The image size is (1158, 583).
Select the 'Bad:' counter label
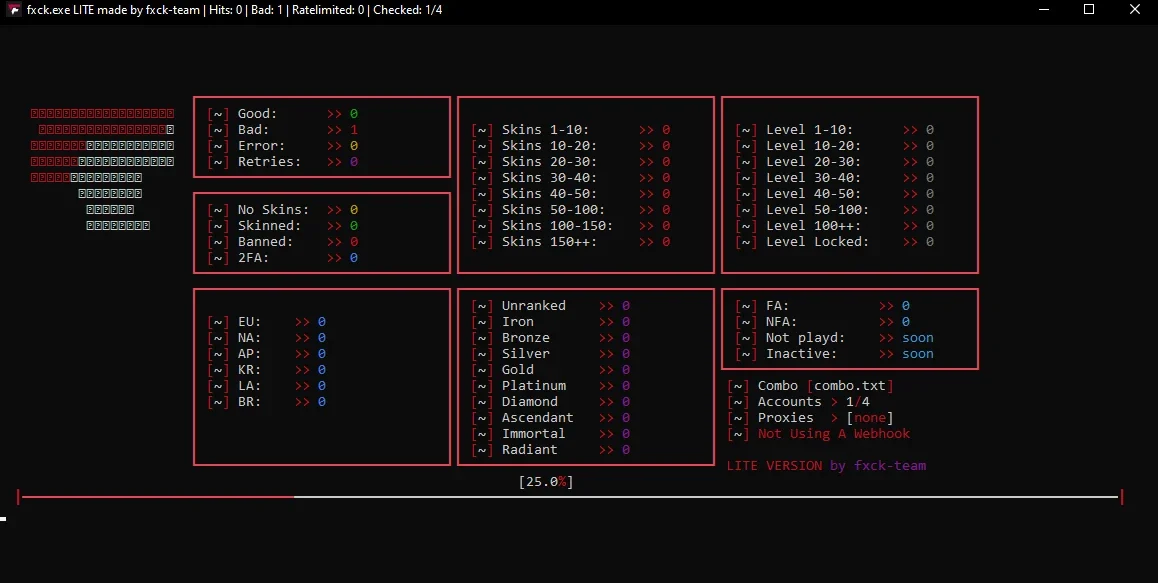point(253,129)
